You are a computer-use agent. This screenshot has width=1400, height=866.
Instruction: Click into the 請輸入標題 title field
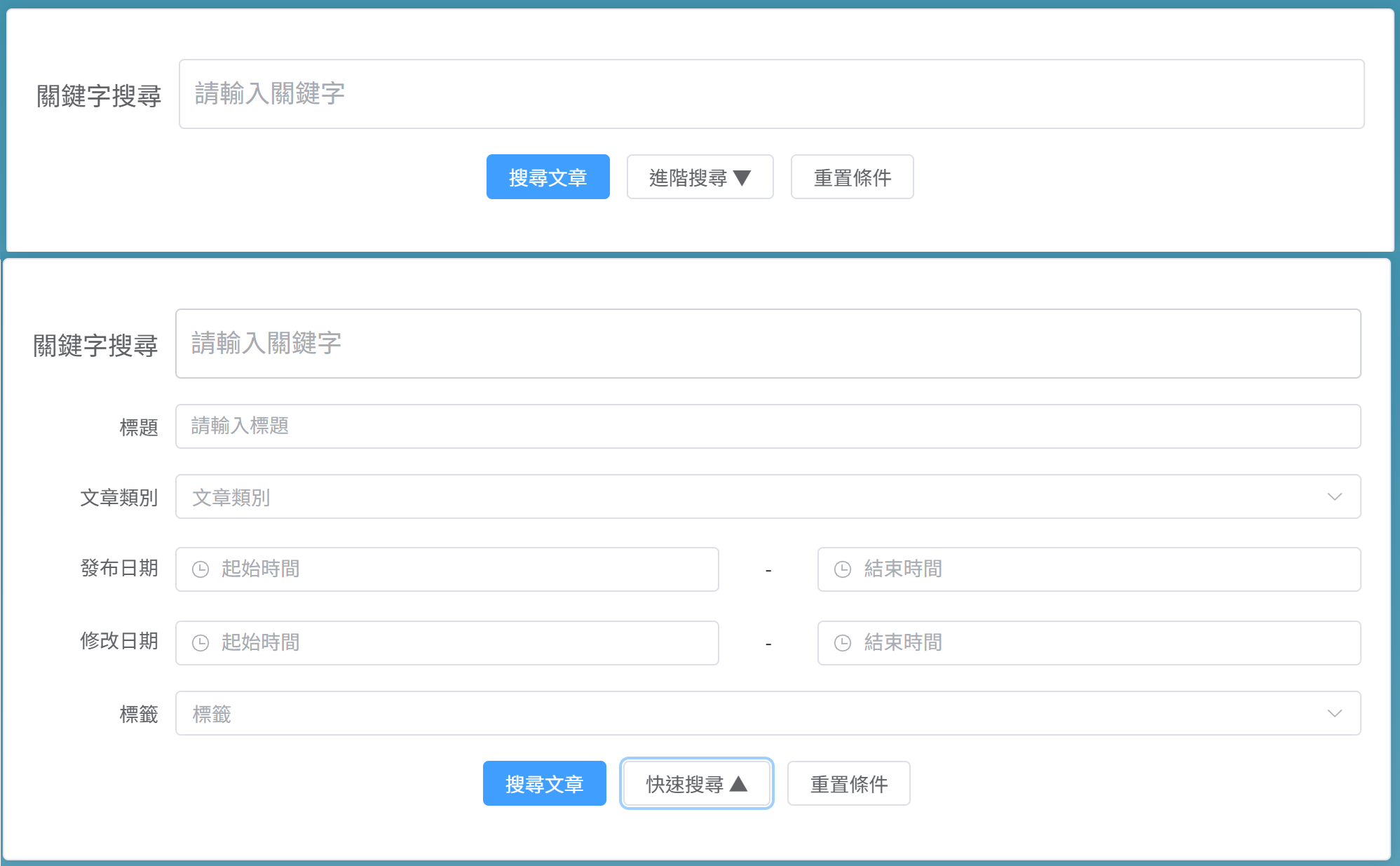pos(768,426)
